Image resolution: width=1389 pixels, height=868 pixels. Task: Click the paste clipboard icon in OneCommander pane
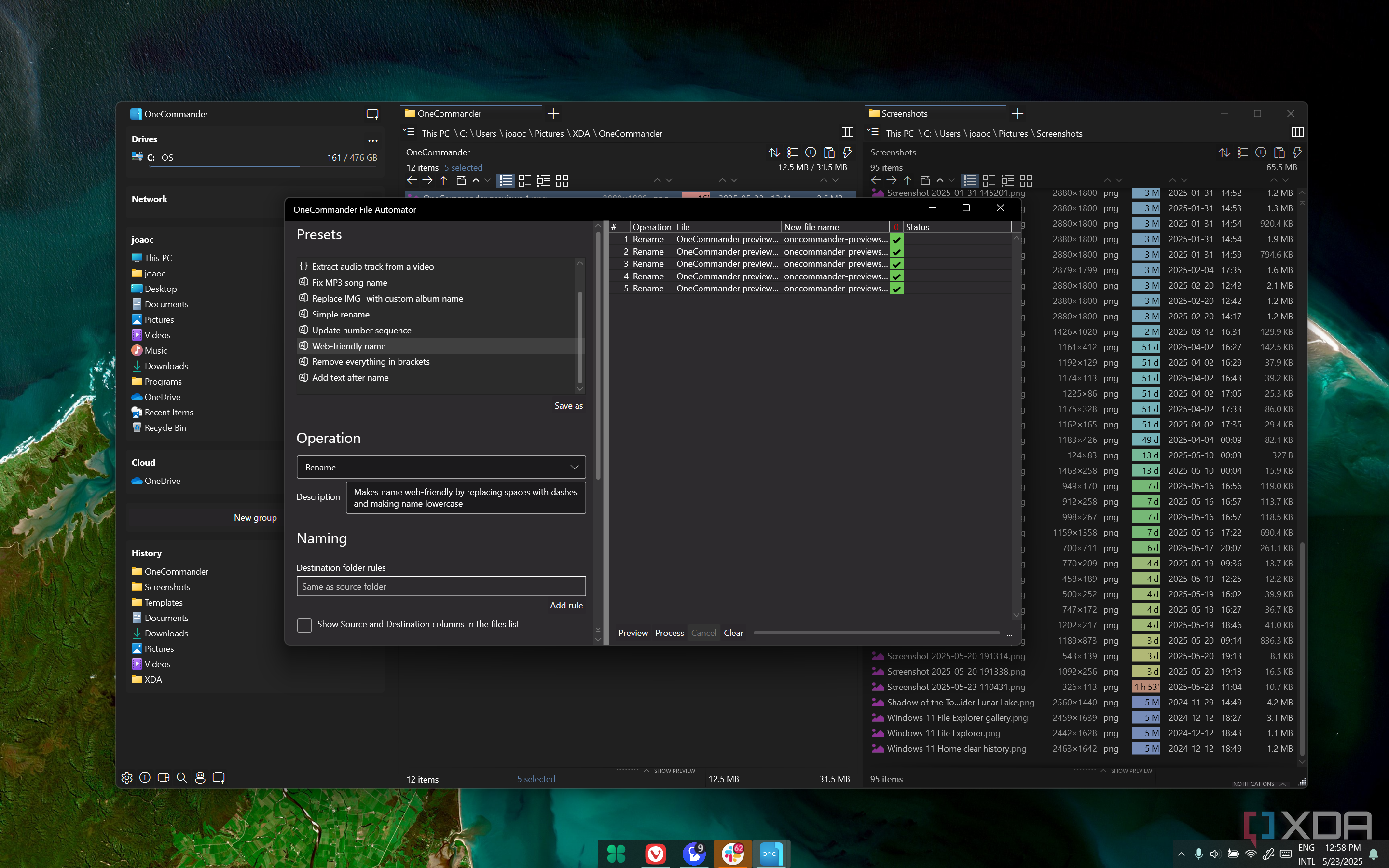pos(829,152)
